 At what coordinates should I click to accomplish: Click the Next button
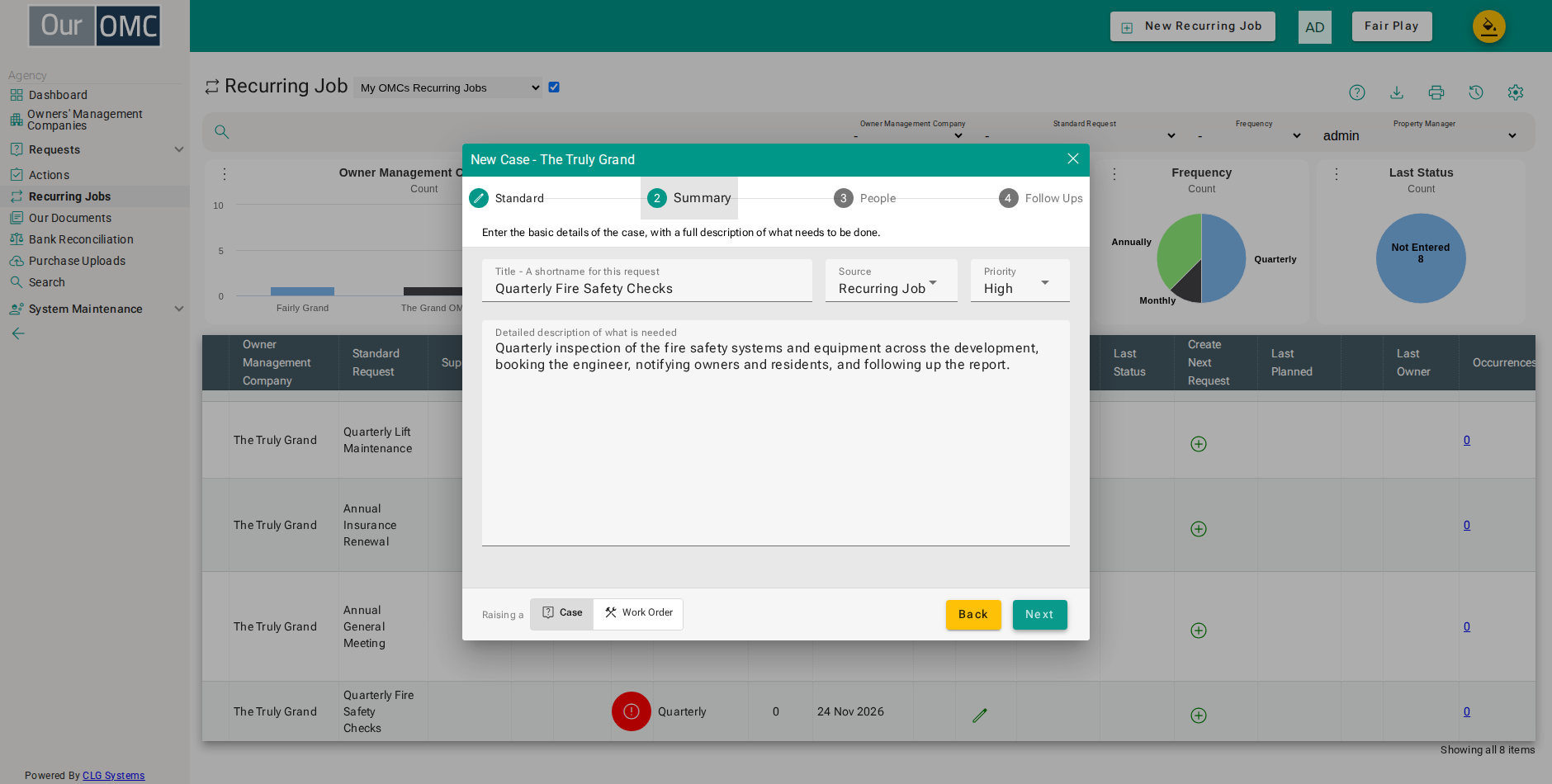pos(1040,615)
